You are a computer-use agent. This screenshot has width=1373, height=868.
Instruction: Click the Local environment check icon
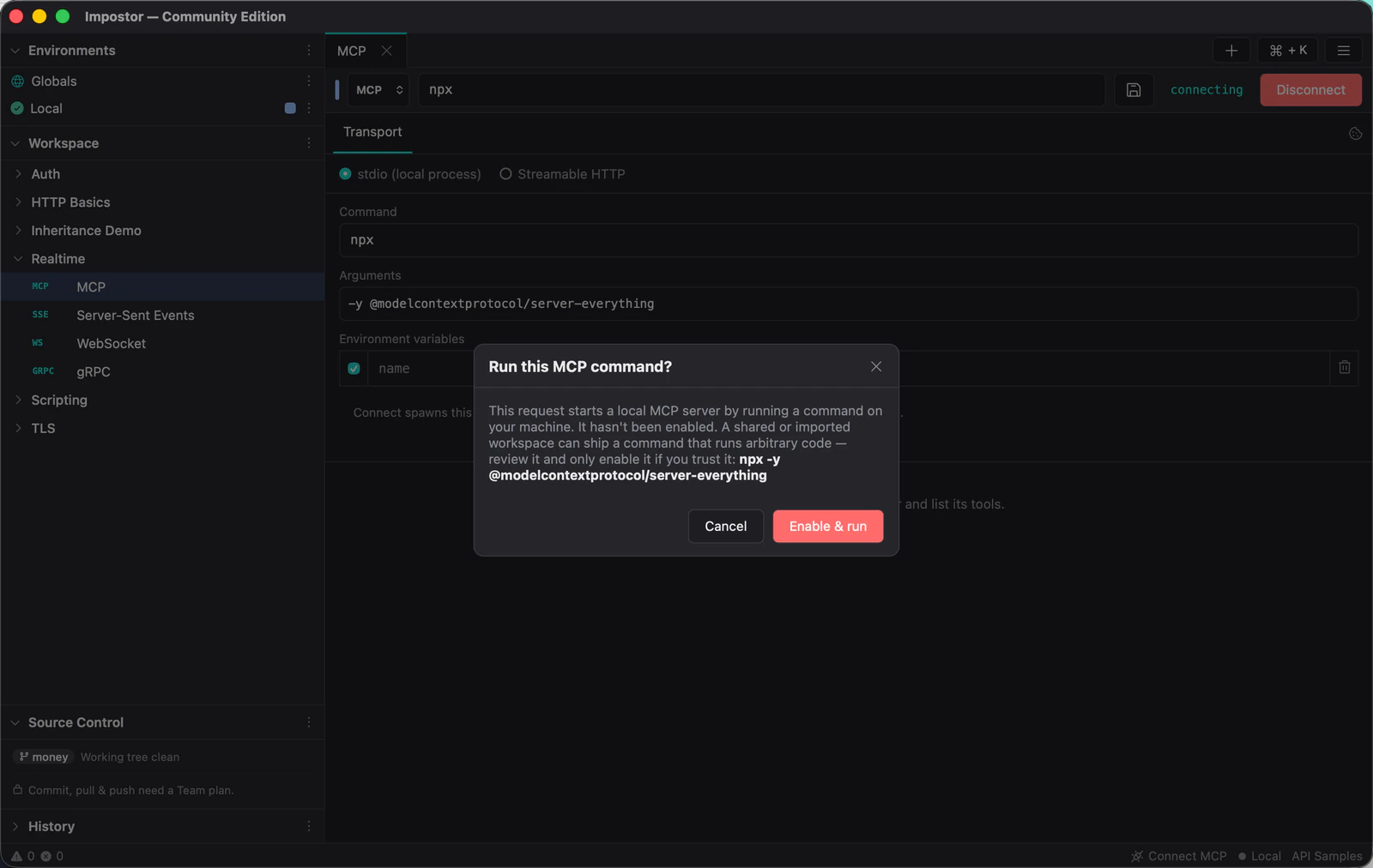tap(17, 108)
